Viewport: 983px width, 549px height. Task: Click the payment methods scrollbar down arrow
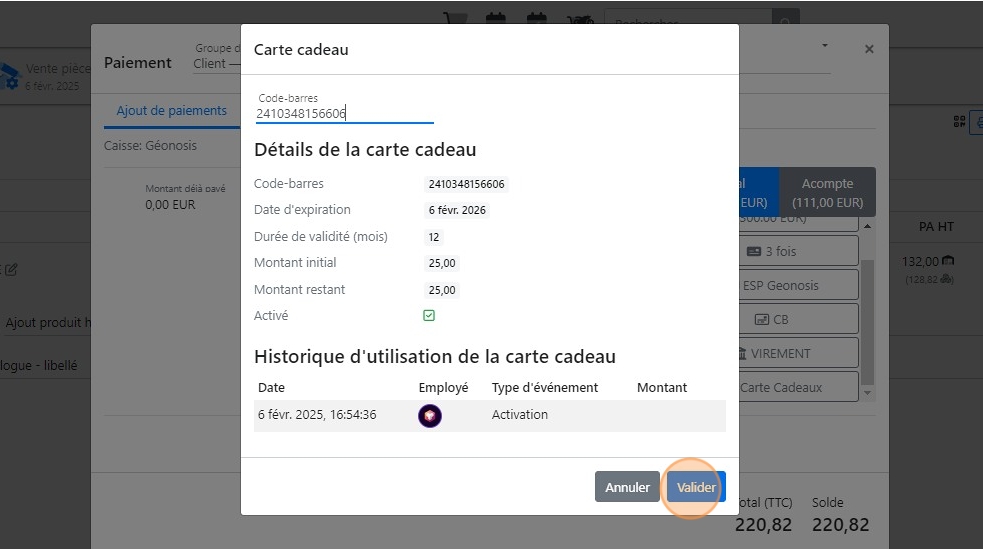tap(868, 393)
